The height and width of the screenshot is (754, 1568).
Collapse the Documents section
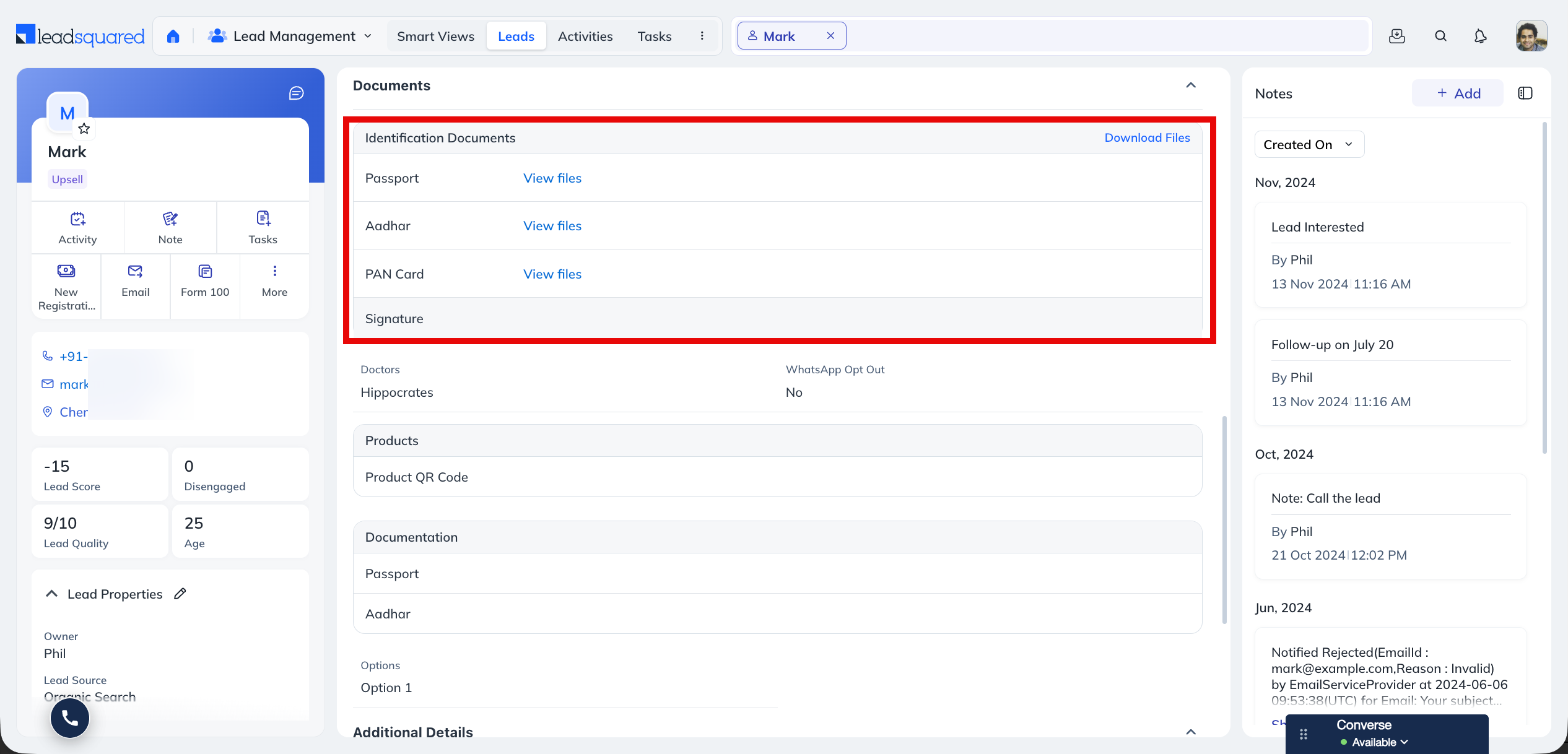1191,85
